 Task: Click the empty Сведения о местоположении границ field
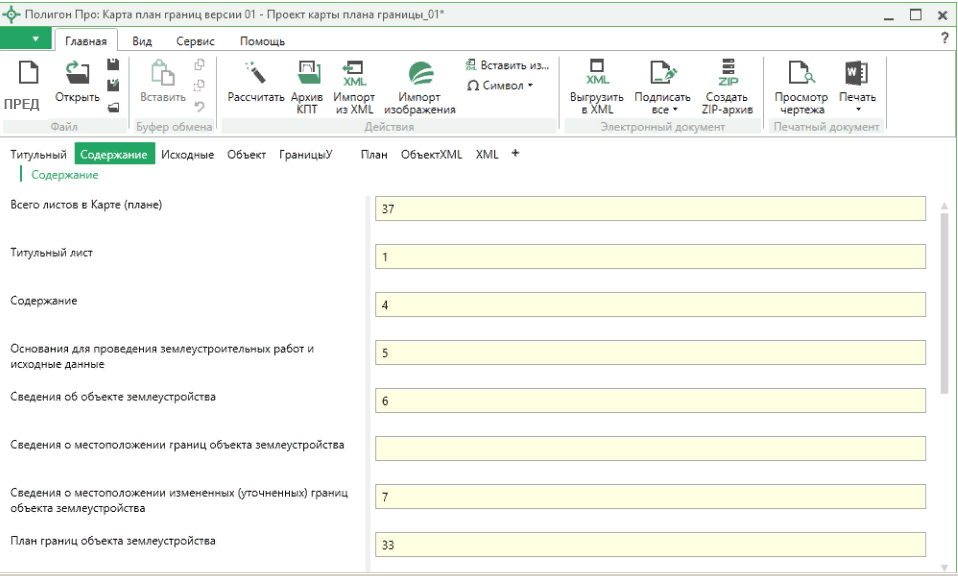(650, 448)
